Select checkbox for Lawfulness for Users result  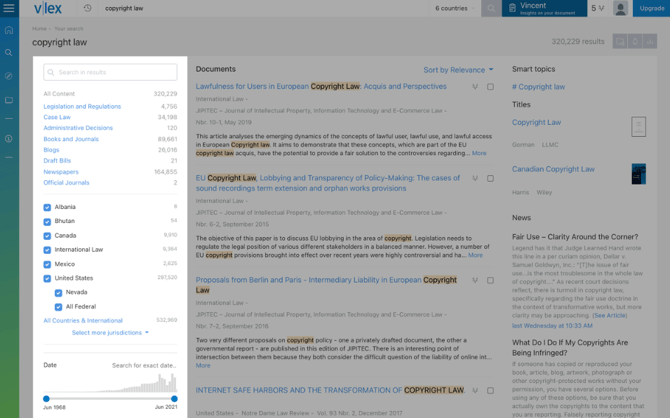click(491, 87)
